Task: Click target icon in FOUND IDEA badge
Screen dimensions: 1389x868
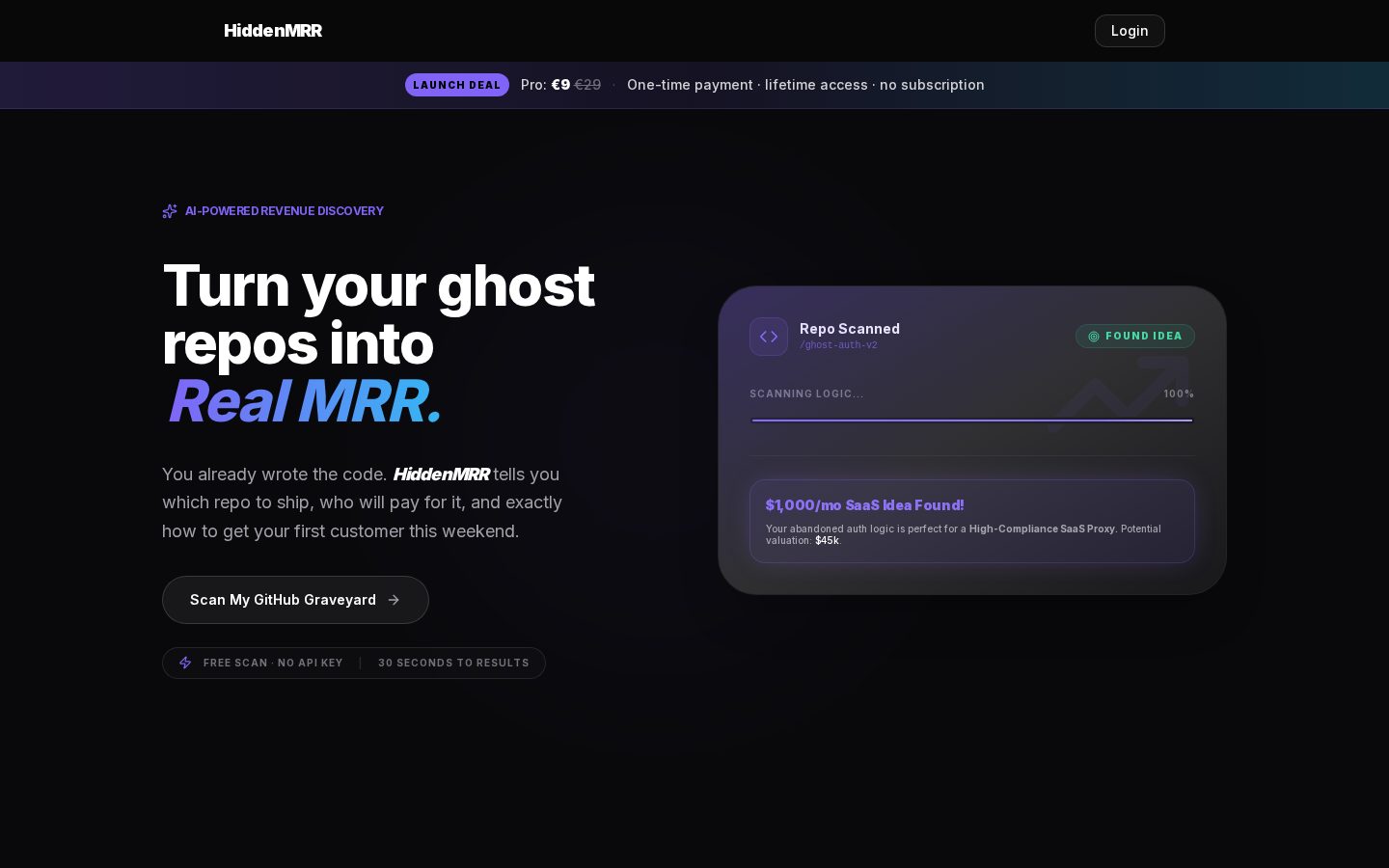Action: tap(1094, 337)
